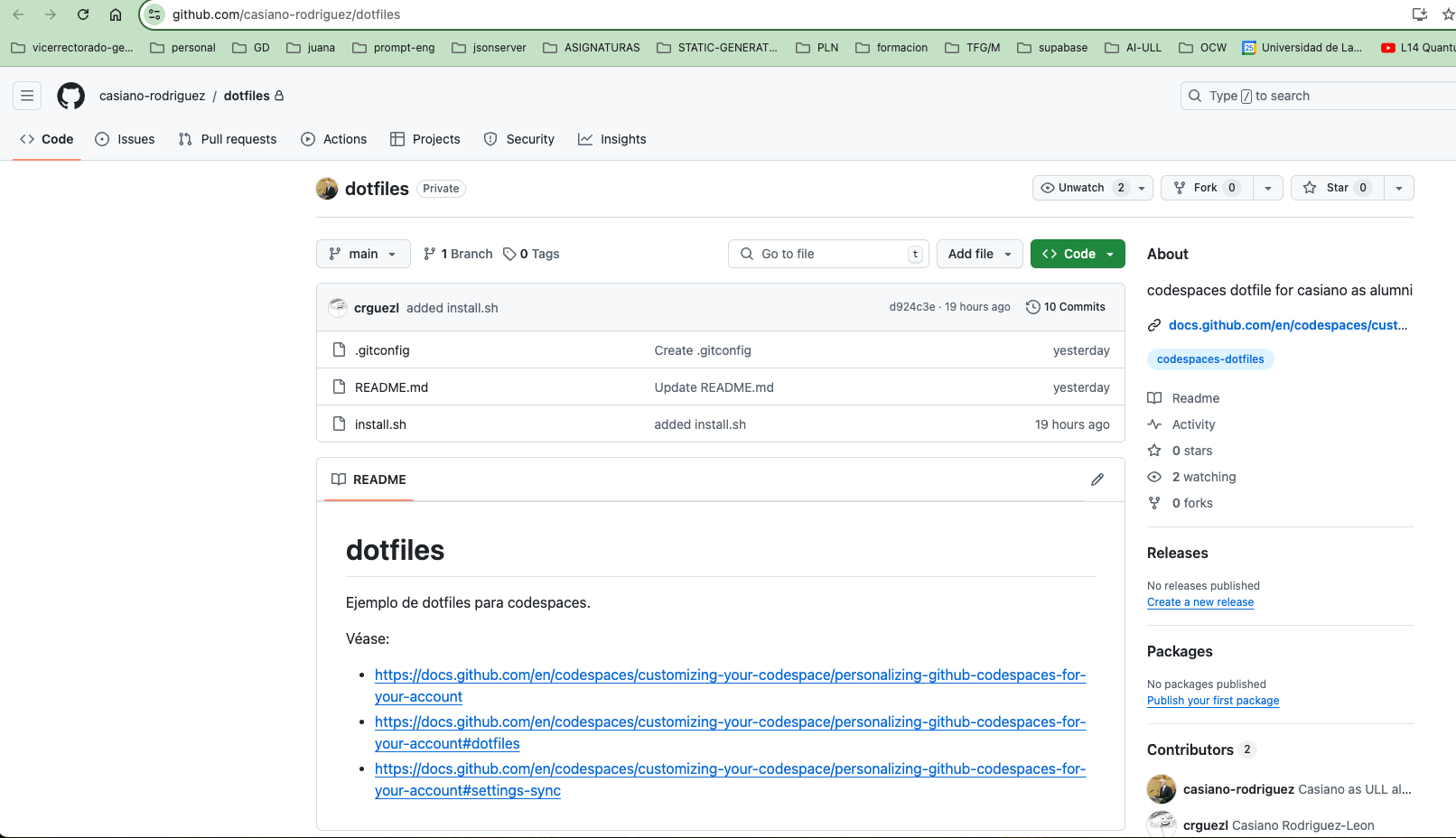Star the dotfiles repository

click(1338, 188)
